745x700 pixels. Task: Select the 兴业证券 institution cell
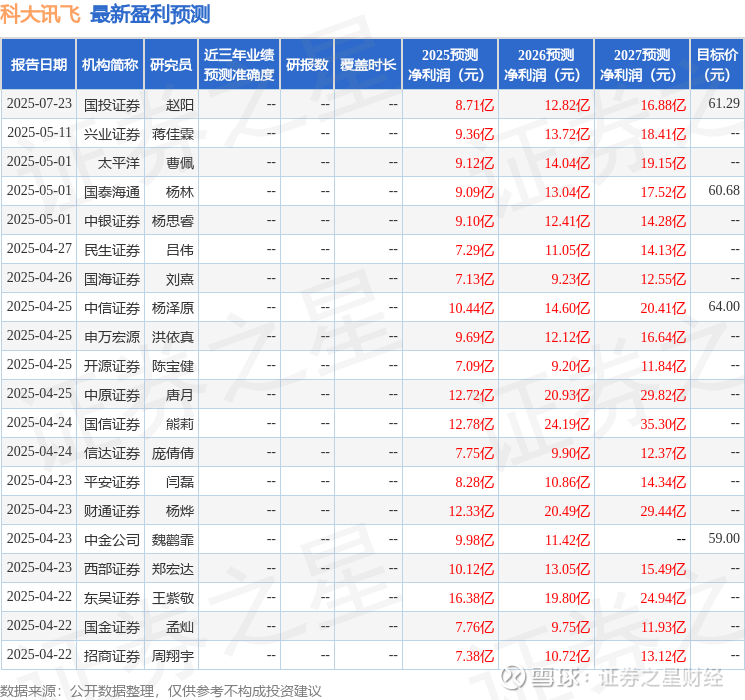(112, 134)
